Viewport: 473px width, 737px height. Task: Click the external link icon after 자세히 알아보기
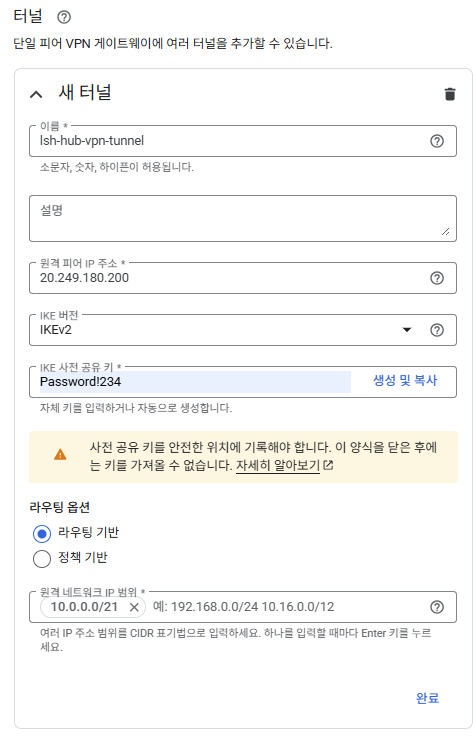[x=328, y=465]
